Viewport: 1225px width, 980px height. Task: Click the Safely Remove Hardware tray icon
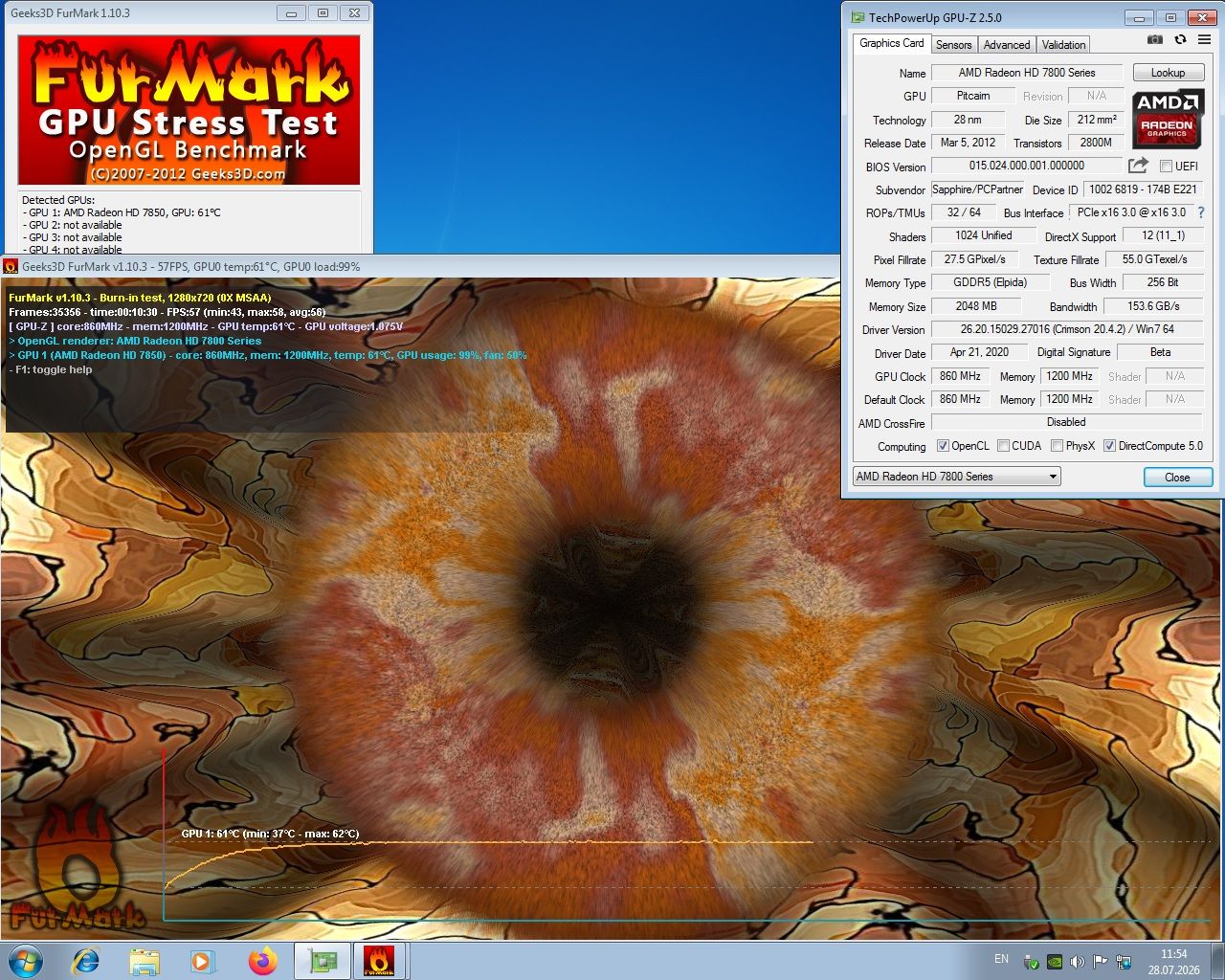[x=1032, y=962]
